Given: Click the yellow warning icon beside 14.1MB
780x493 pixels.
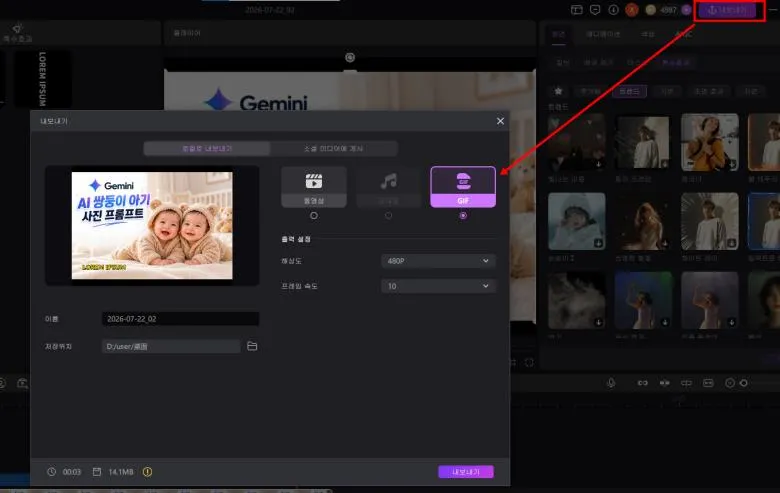Looking at the screenshot, I should point(147,472).
